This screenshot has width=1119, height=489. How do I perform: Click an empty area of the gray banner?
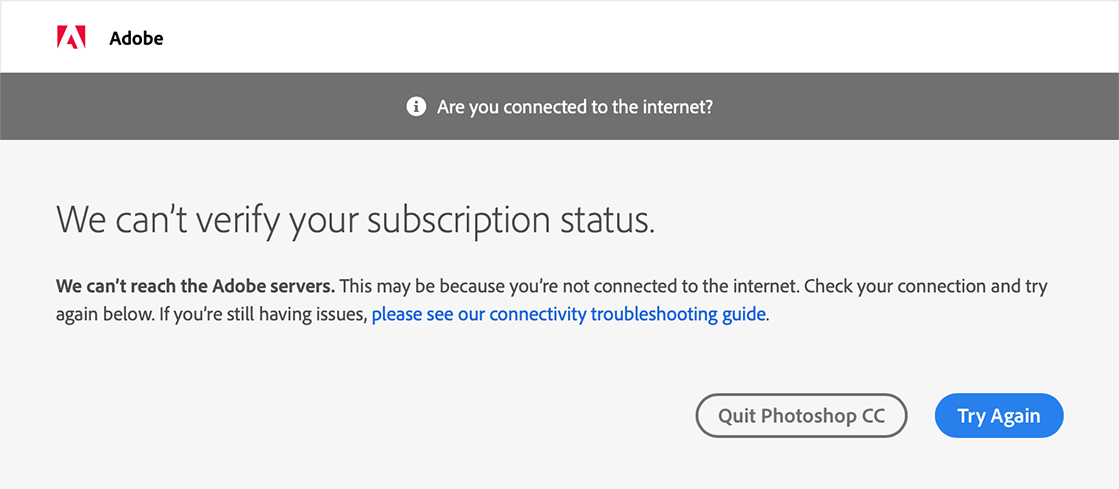(200, 107)
